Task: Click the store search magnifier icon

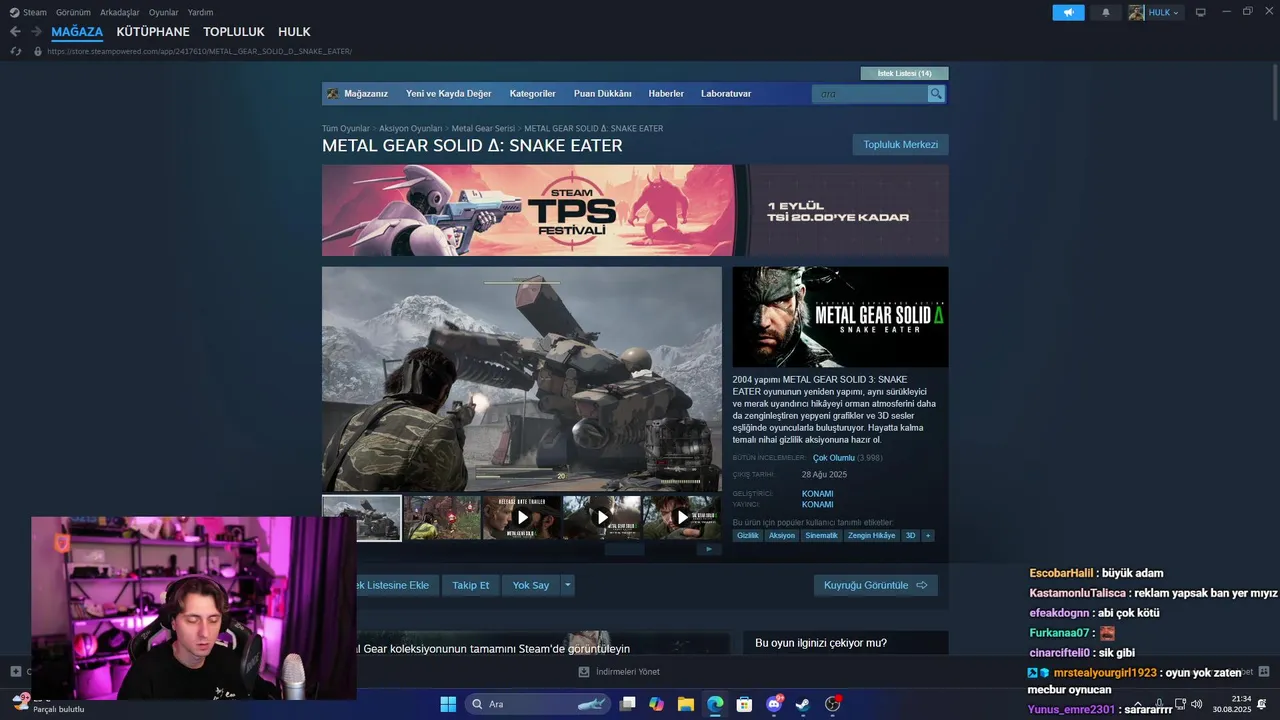Action: coord(936,94)
